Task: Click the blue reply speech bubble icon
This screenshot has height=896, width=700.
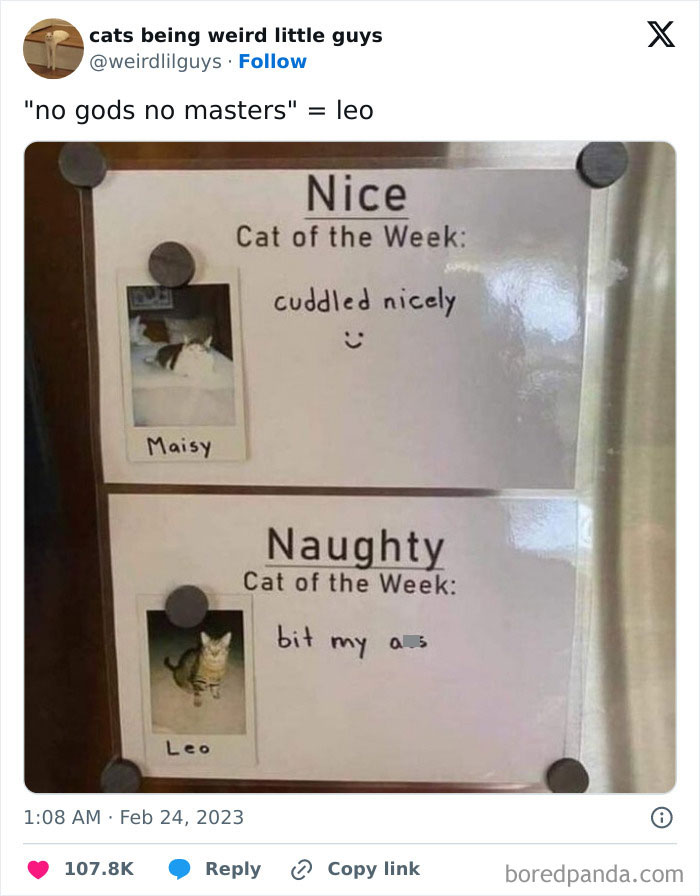Action: [x=179, y=869]
